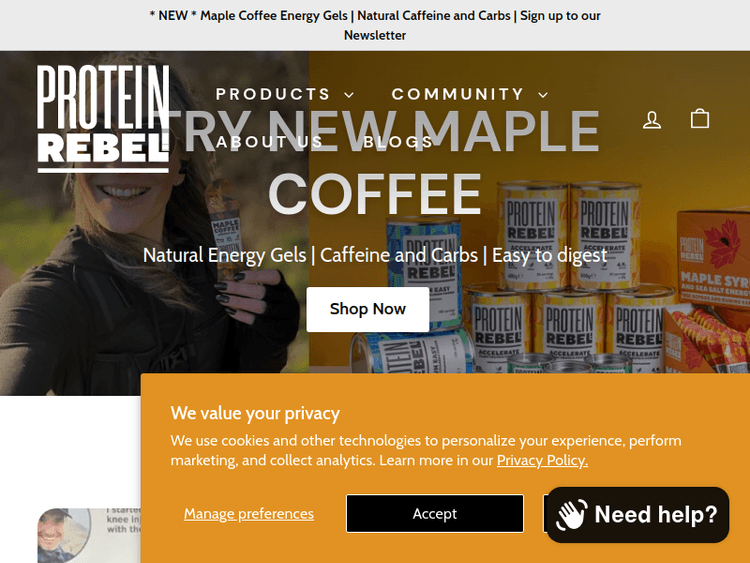The width and height of the screenshot is (750, 563).
Task: Click the customer review avatar thumbnail
Action: [64, 535]
